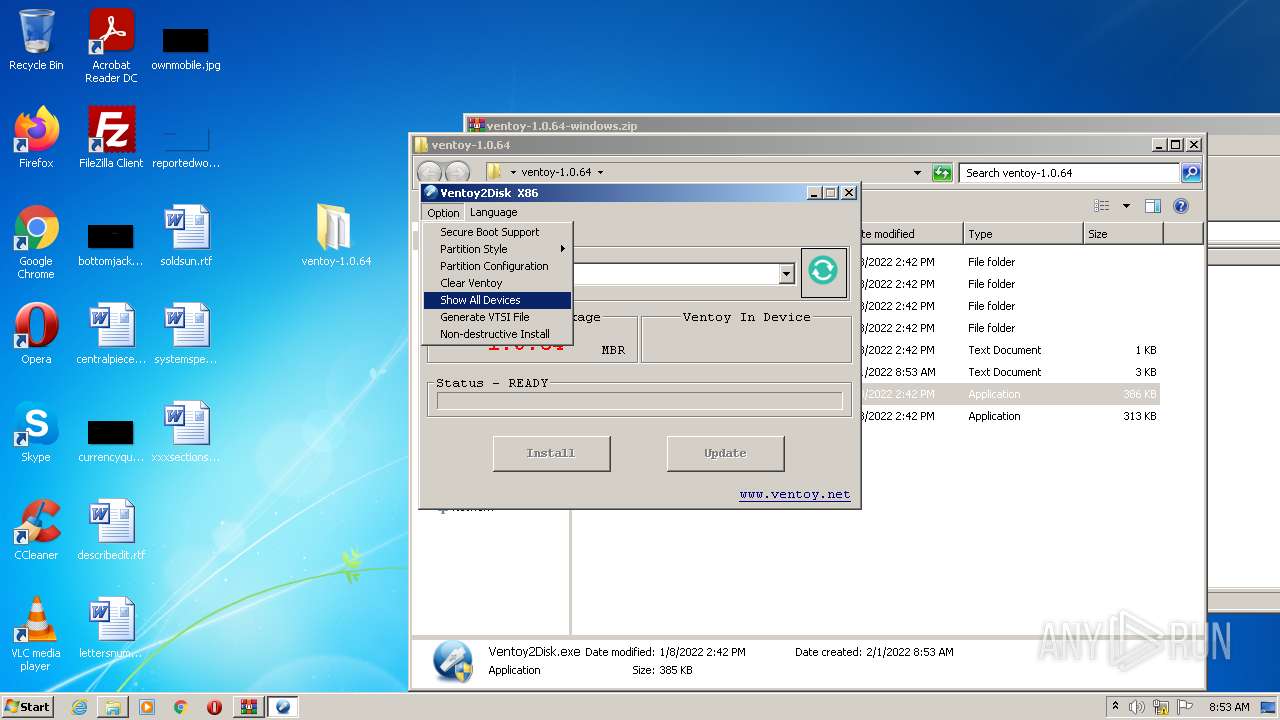Select describedit.rtf desktop document
The height and width of the screenshot is (720, 1280).
pos(111,530)
